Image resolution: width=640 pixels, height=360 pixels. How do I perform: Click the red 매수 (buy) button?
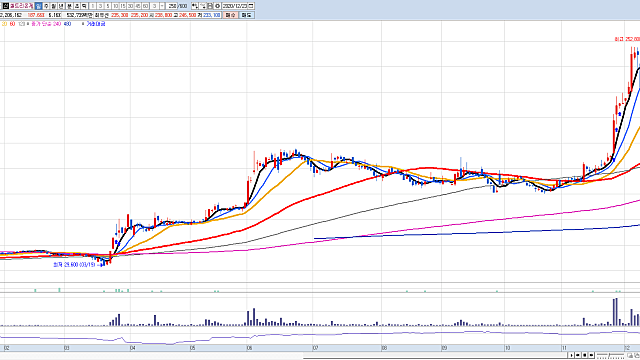tap(231, 15)
